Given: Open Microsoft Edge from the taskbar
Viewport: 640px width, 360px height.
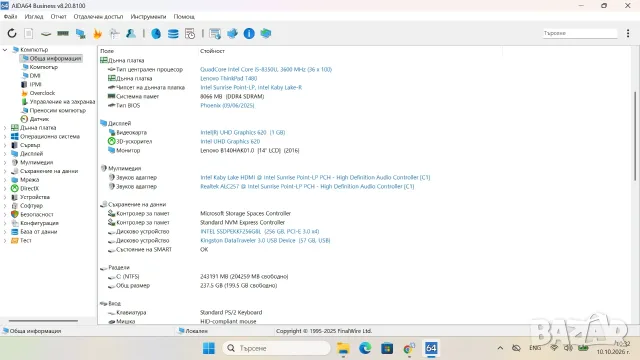Looking at the screenshot, I should point(365,348).
